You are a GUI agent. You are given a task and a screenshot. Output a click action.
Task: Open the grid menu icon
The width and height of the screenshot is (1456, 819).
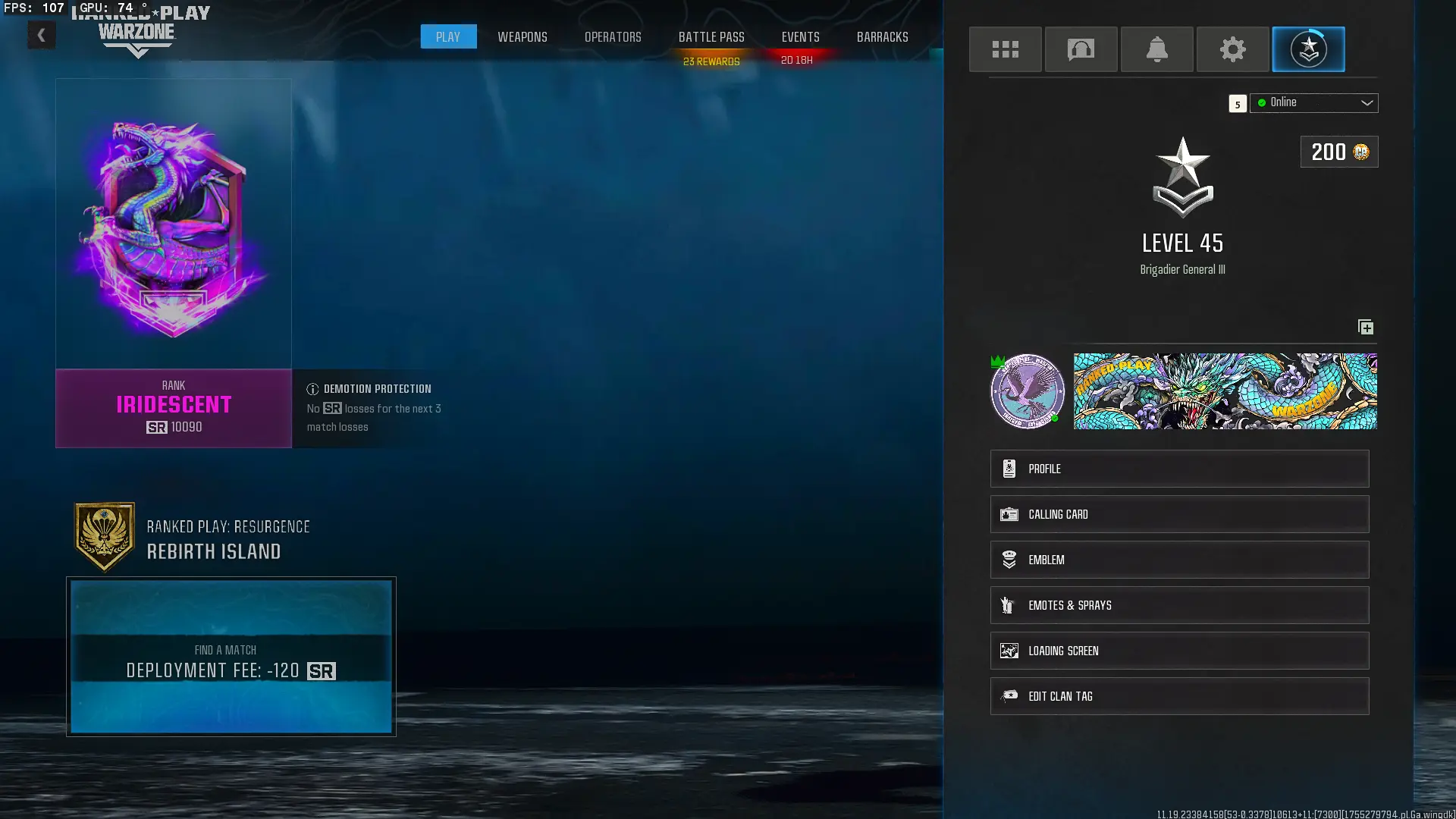1005,49
